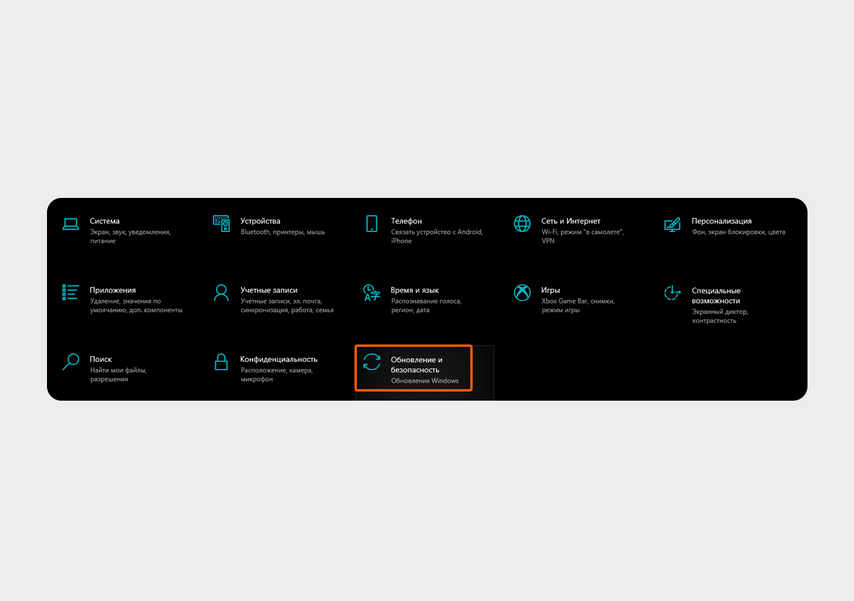Screen dimensions: 854x601
Task: Click the magnifying glass icon for Поиск
Action: 71,362
